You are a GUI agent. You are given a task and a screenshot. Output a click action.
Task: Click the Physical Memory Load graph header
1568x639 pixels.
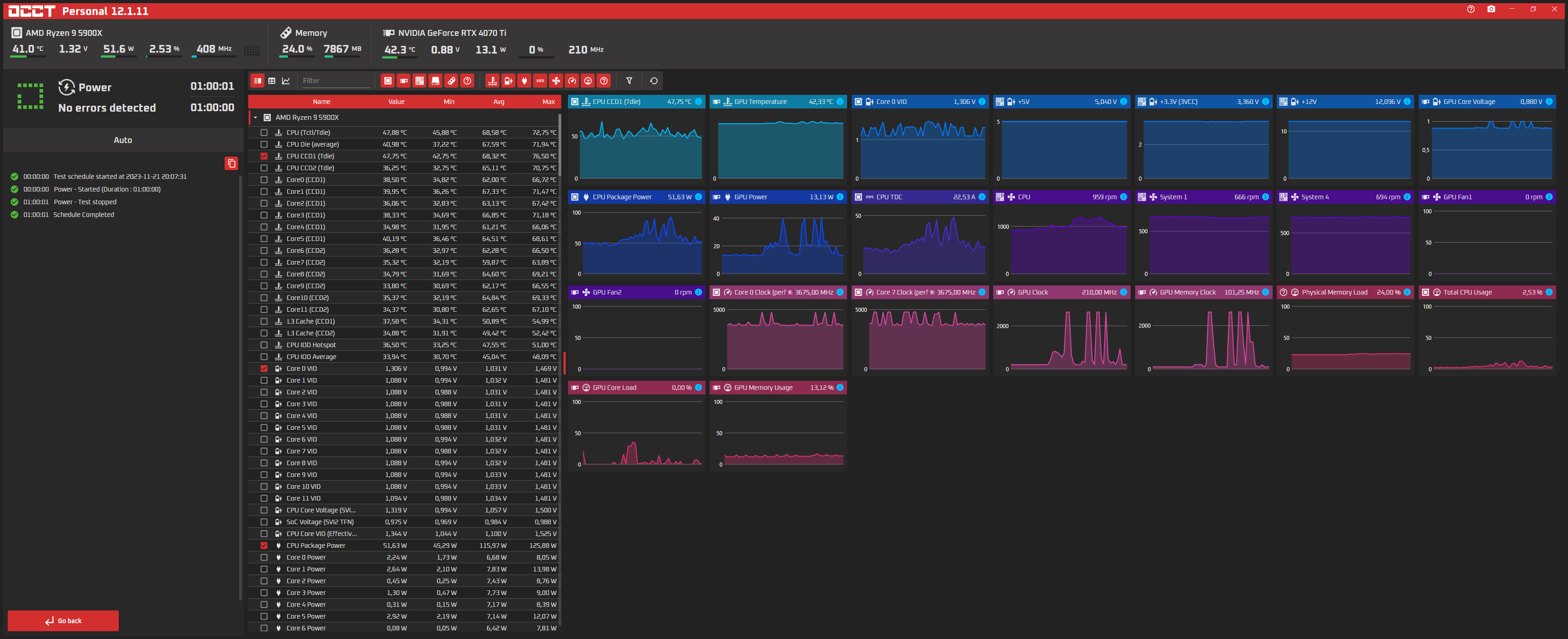point(1345,292)
